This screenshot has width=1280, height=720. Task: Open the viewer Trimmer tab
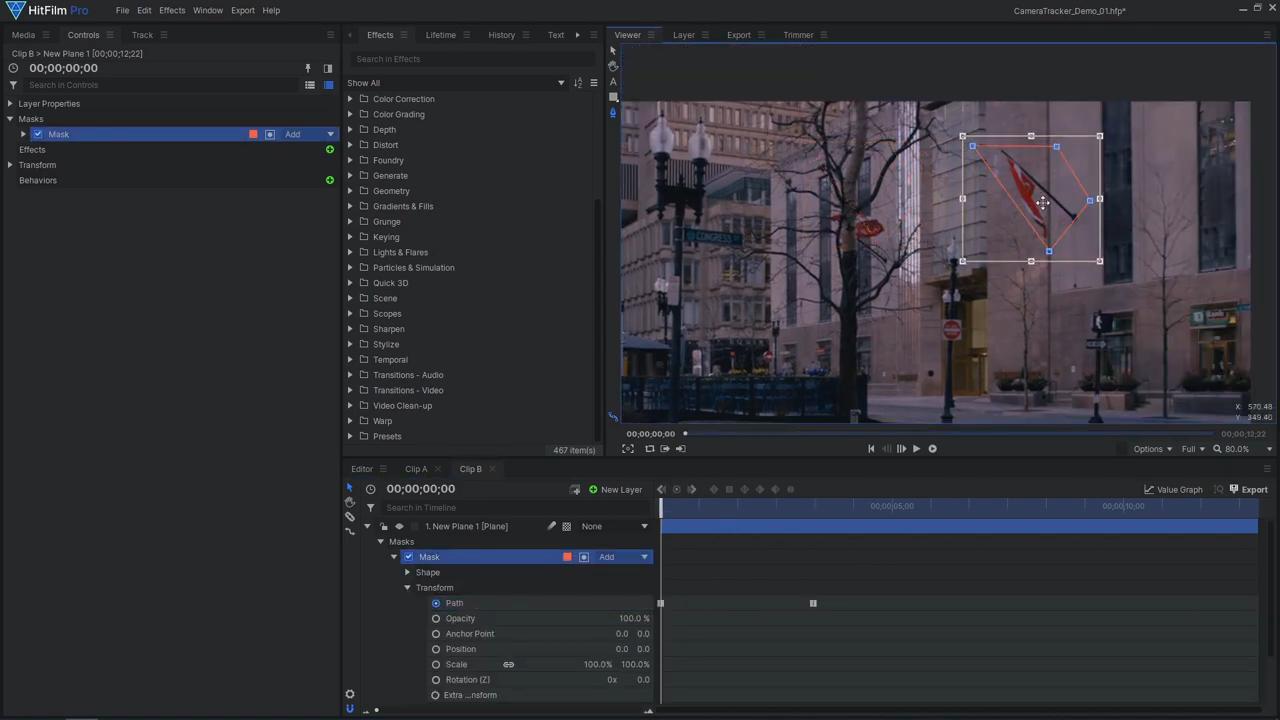[798, 35]
